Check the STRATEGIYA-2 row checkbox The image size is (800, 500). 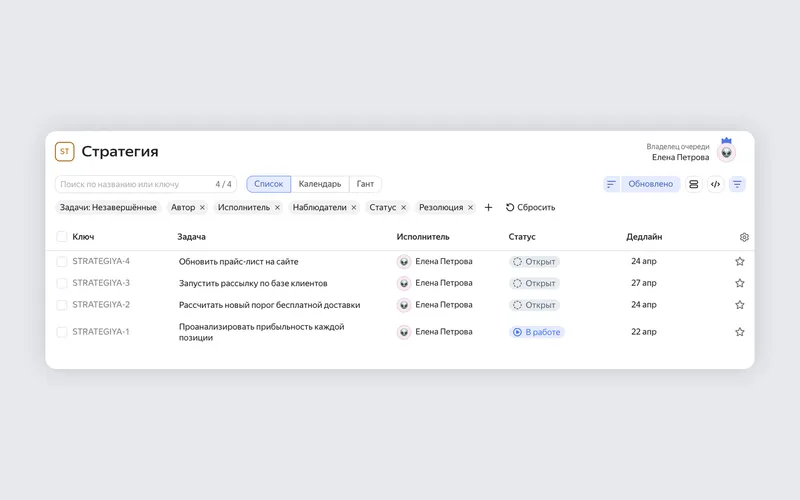[62, 305]
